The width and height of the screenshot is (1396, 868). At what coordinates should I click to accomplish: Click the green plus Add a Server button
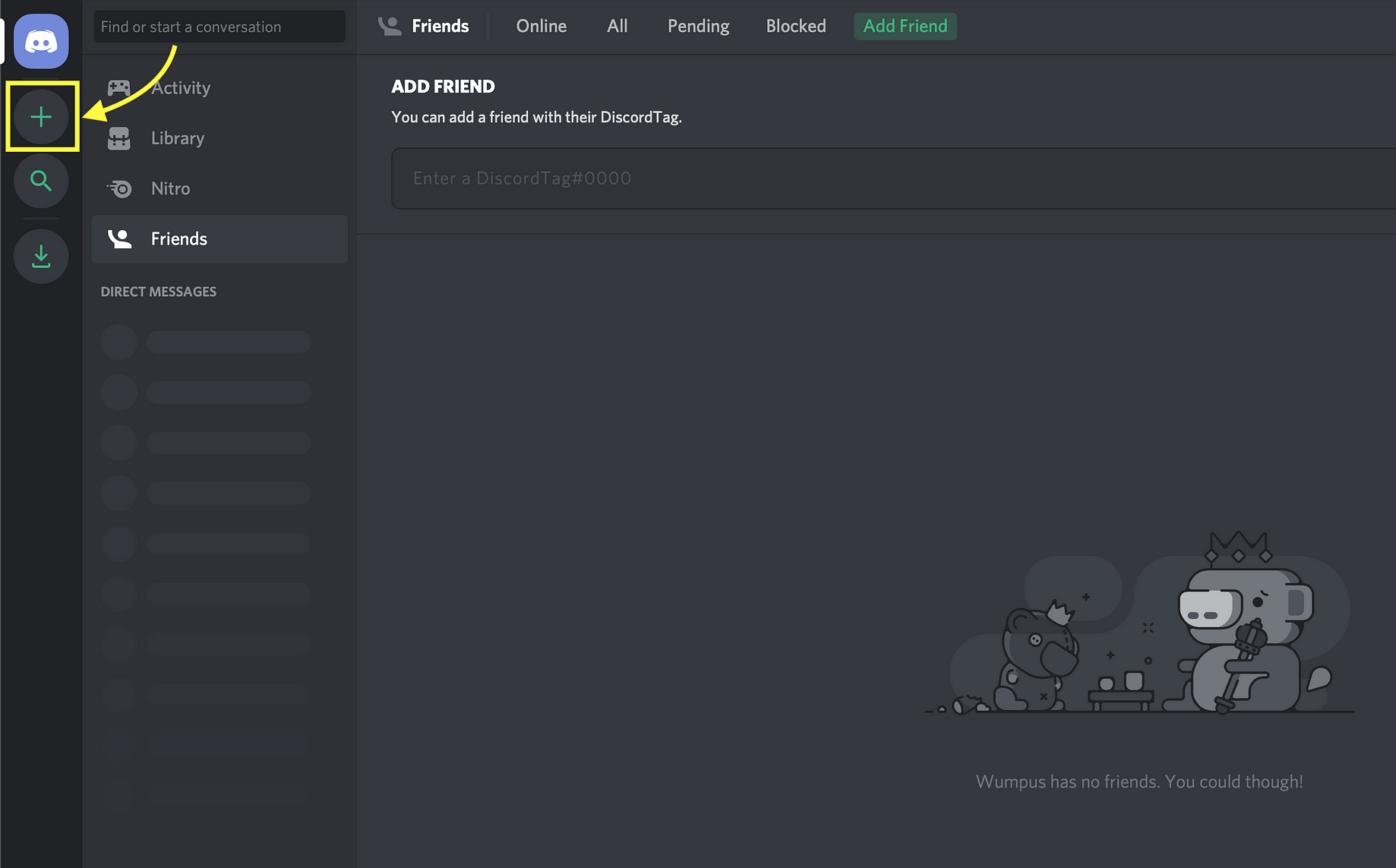click(41, 117)
